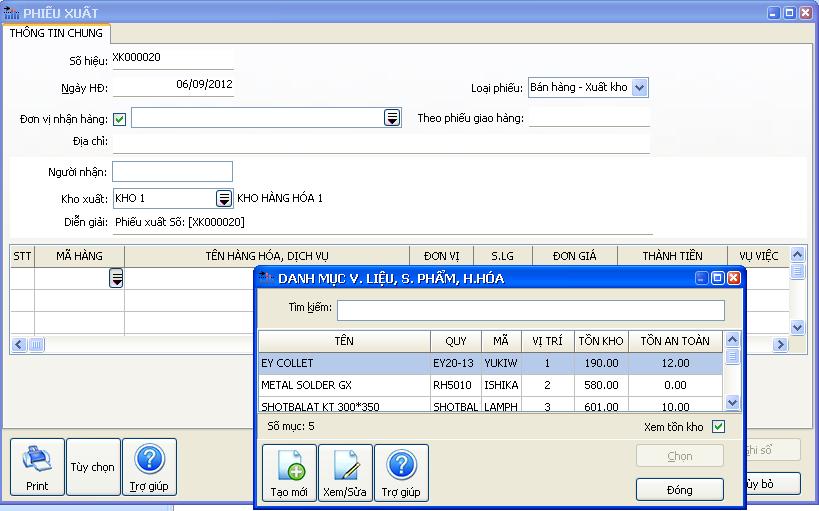Viewport: 819px width, 511px height.
Task: Click Tạo mới to create new item
Action: [x=289, y=473]
